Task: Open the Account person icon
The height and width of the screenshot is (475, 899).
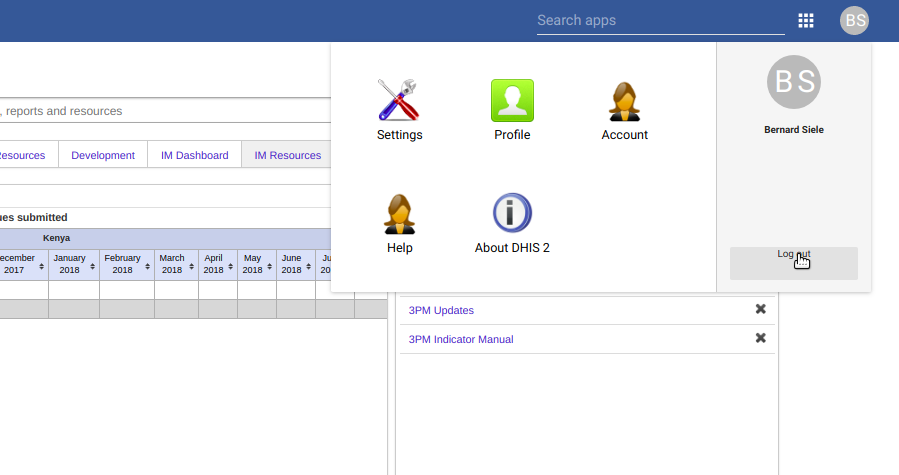Action: [624, 101]
